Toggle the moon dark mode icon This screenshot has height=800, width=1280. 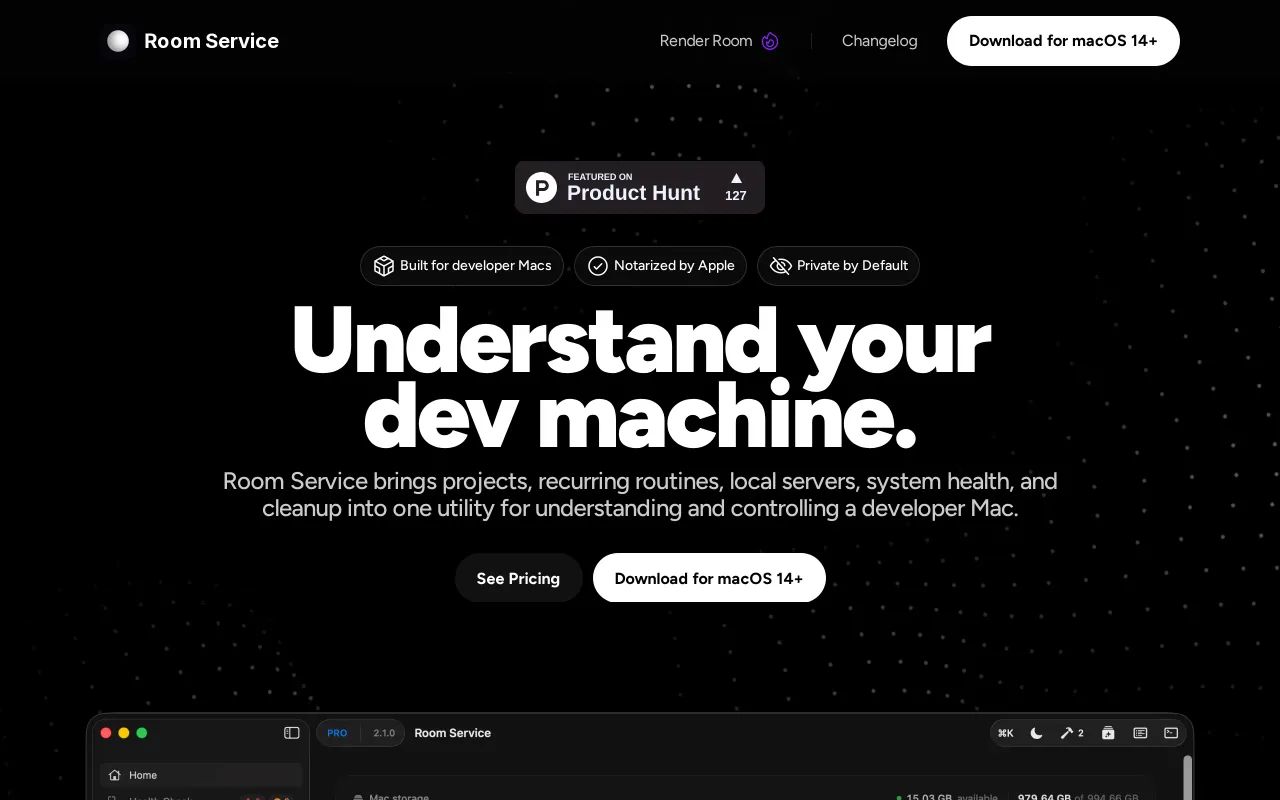[1037, 733]
